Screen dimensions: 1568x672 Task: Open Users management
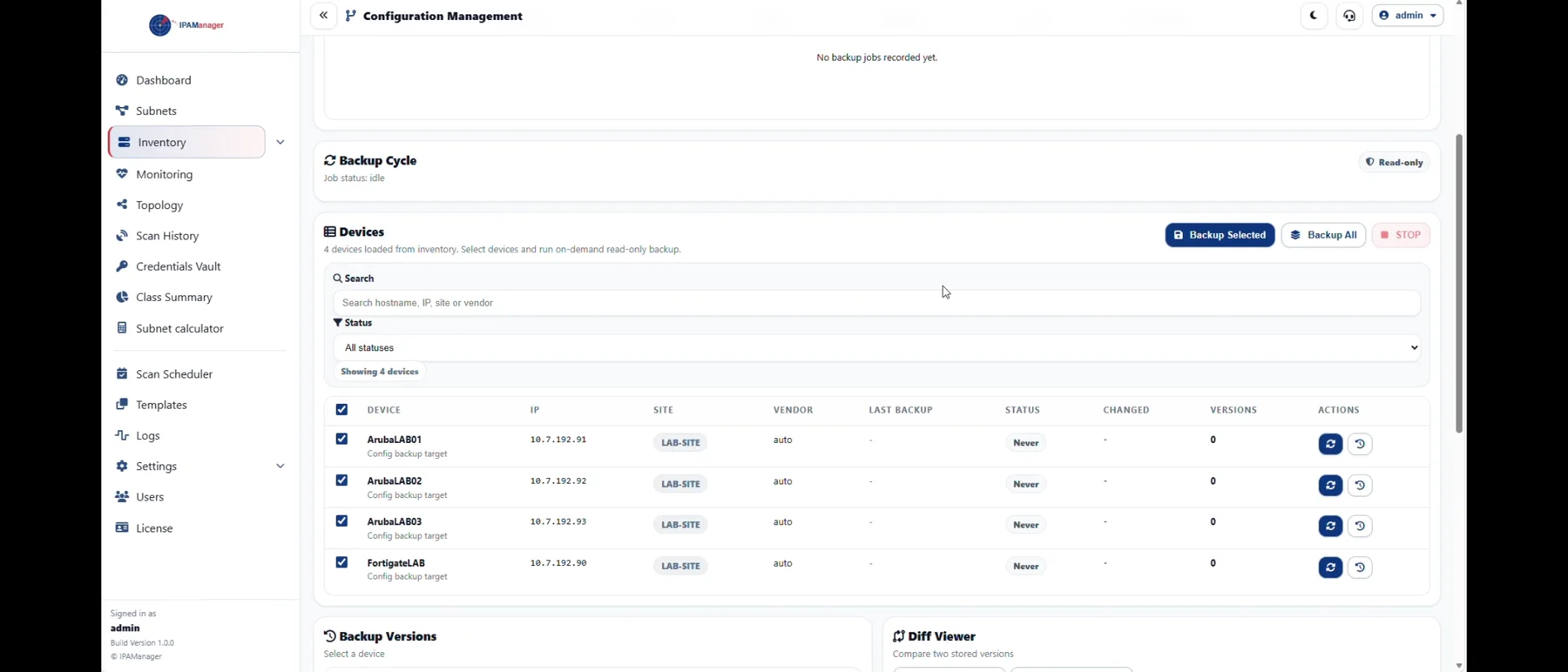150,497
